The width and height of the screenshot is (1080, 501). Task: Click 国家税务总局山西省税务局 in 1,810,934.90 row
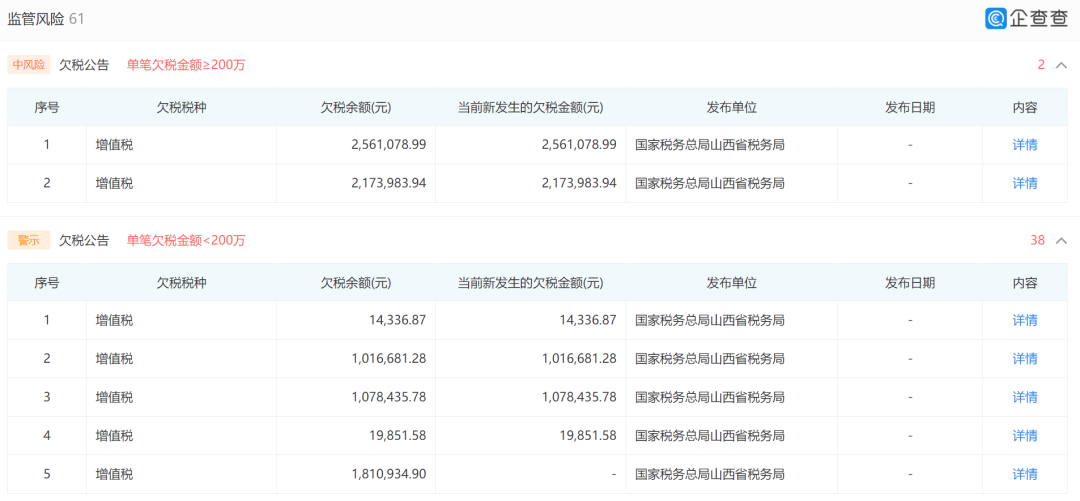point(709,475)
